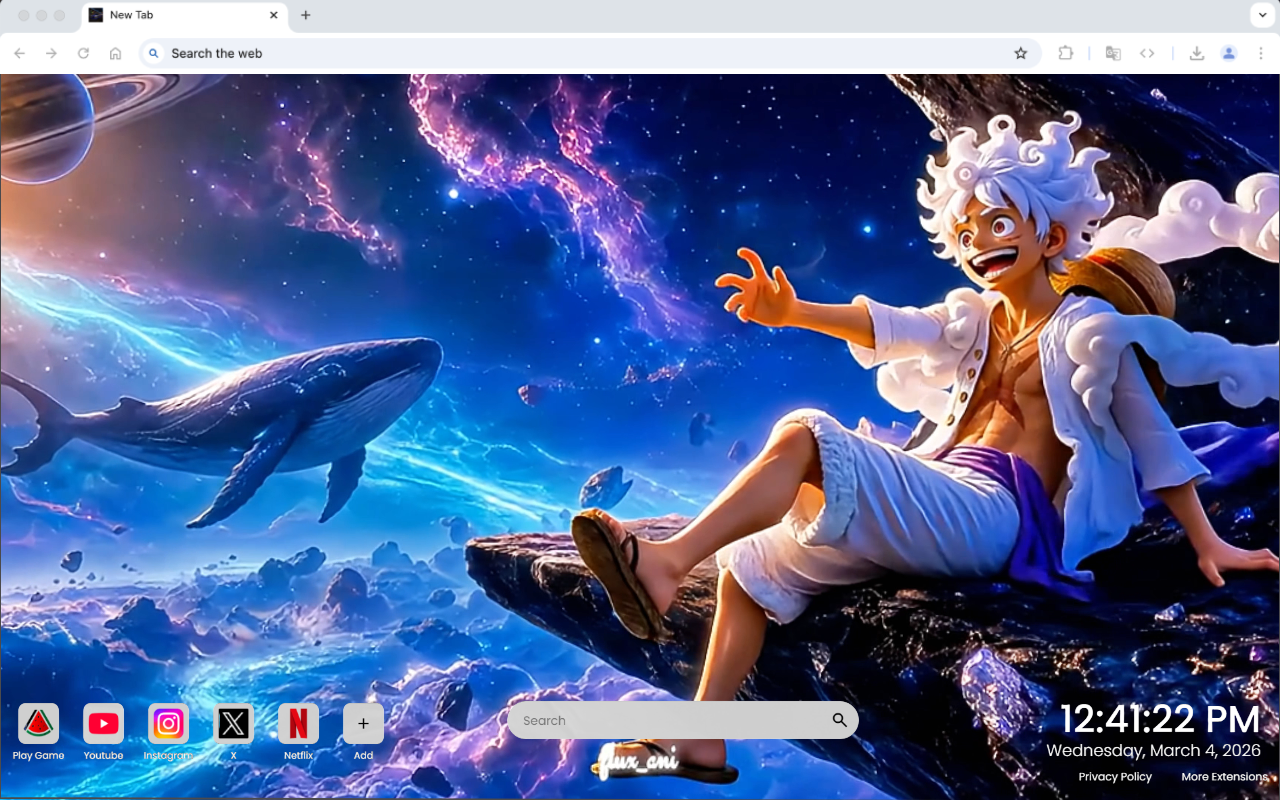The height and width of the screenshot is (800, 1280).
Task: Show the downloads panel
Action: click(x=1196, y=53)
